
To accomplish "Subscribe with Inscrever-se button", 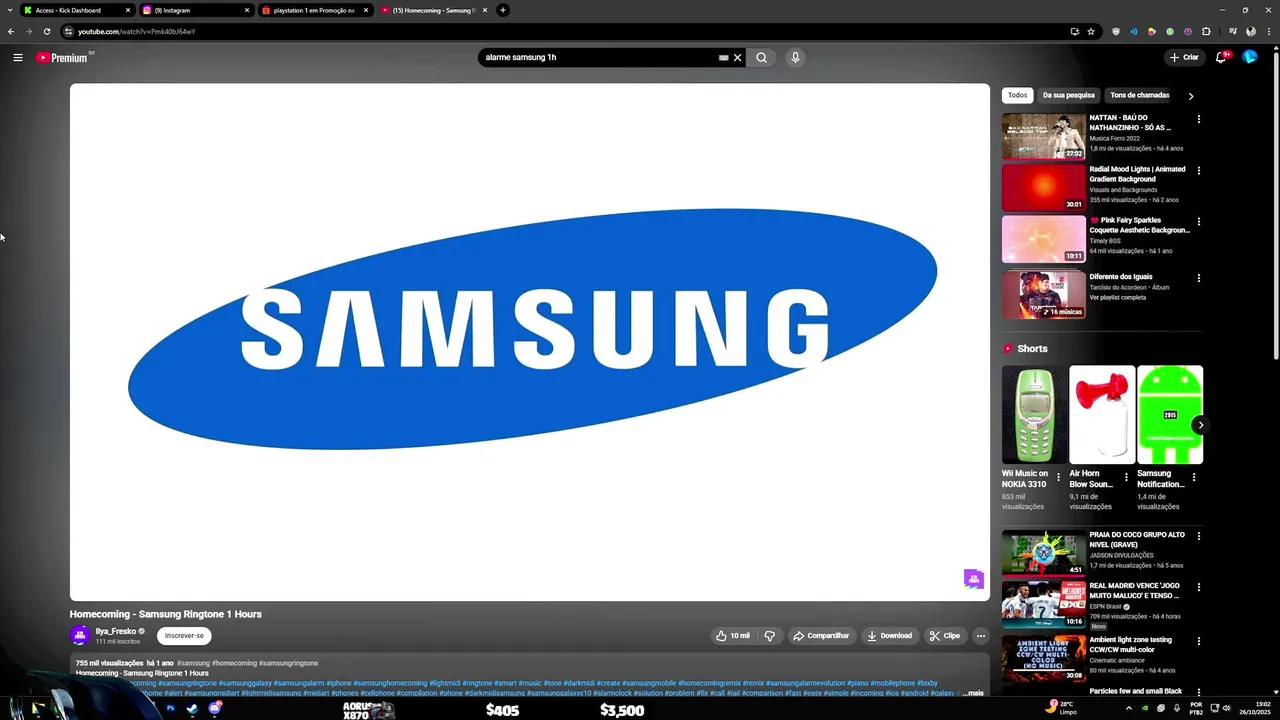I will [x=184, y=635].
